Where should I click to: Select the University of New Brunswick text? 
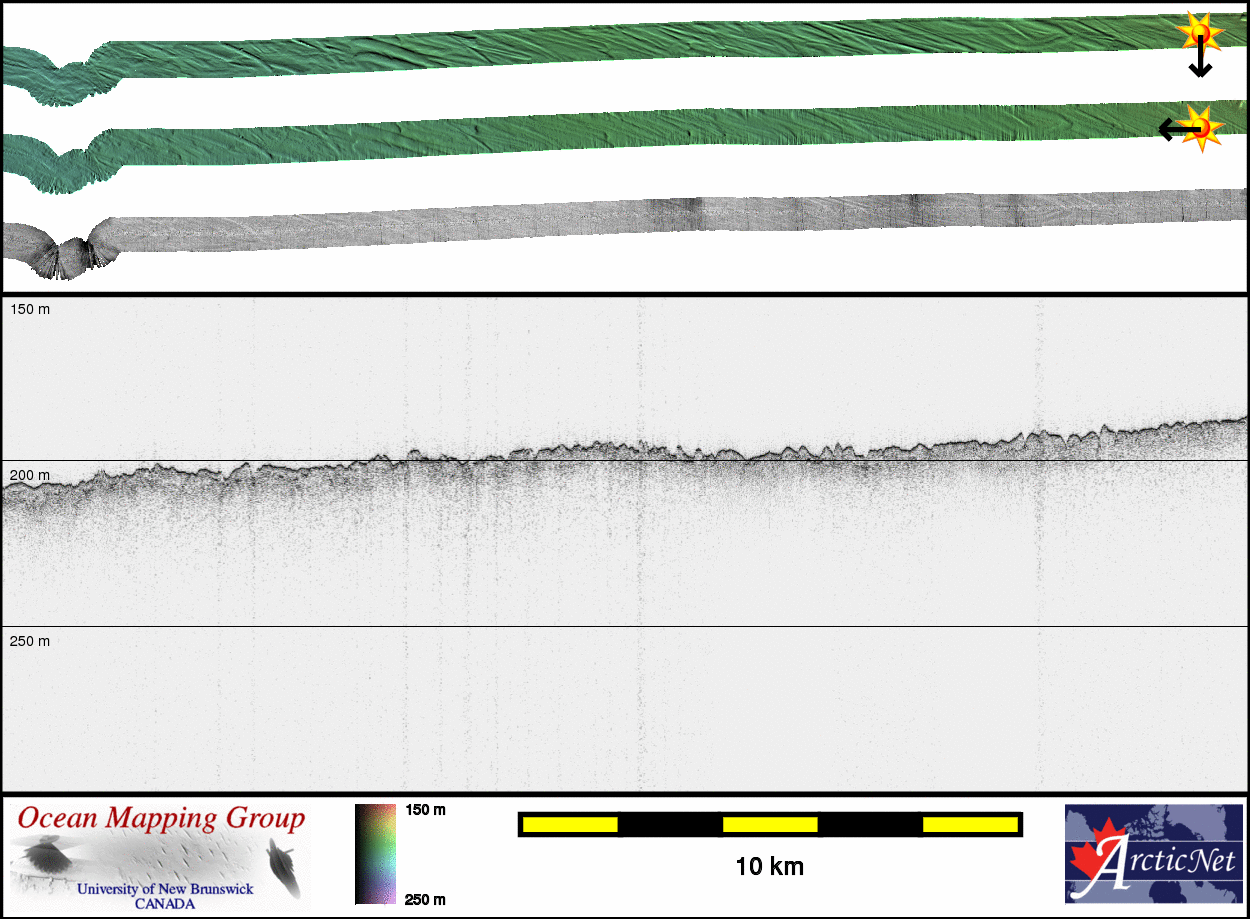(165, 889)
